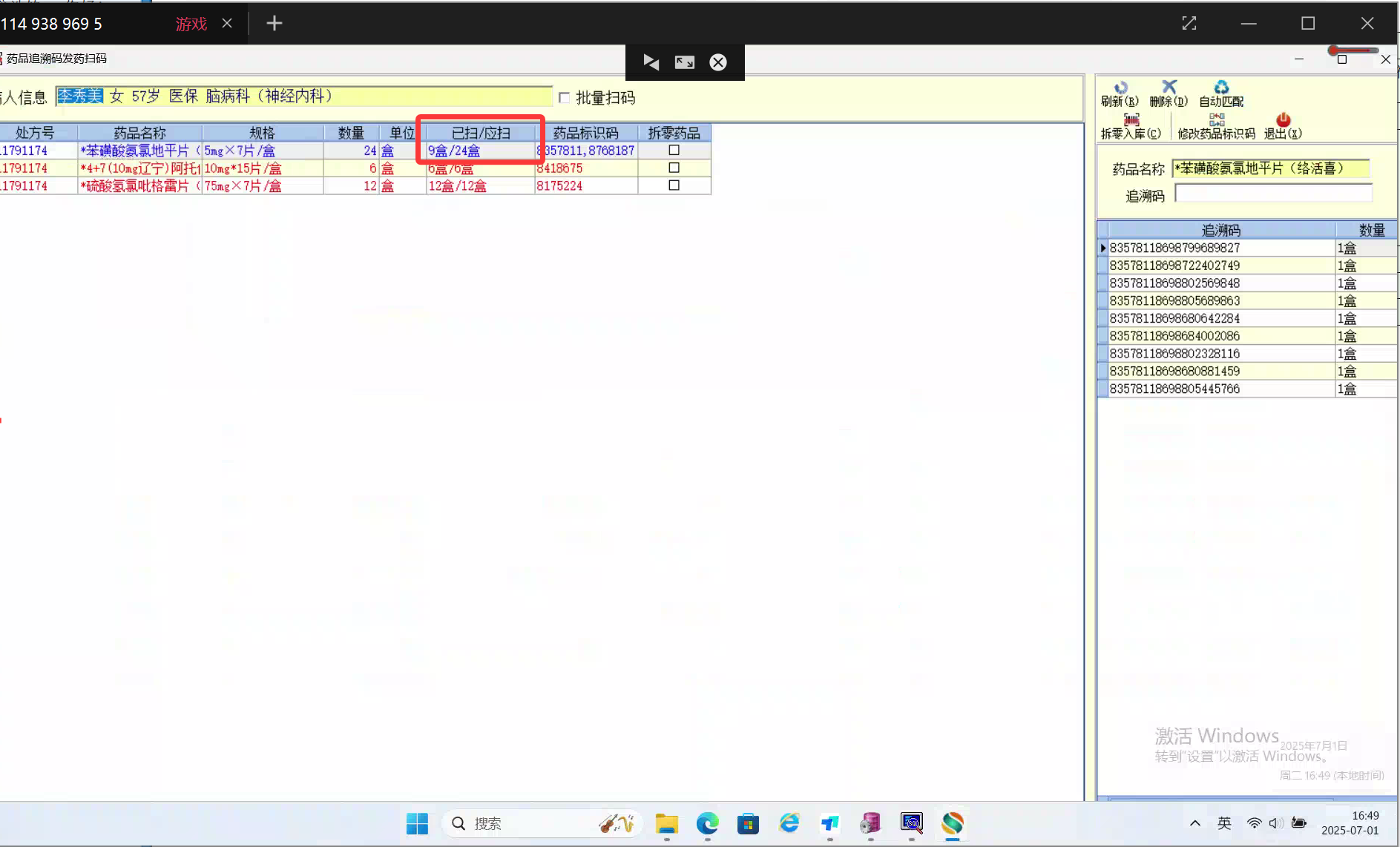Close the 游戏 tab
The height and width of the screenshot is (847, 1400).
pos(227,24)
